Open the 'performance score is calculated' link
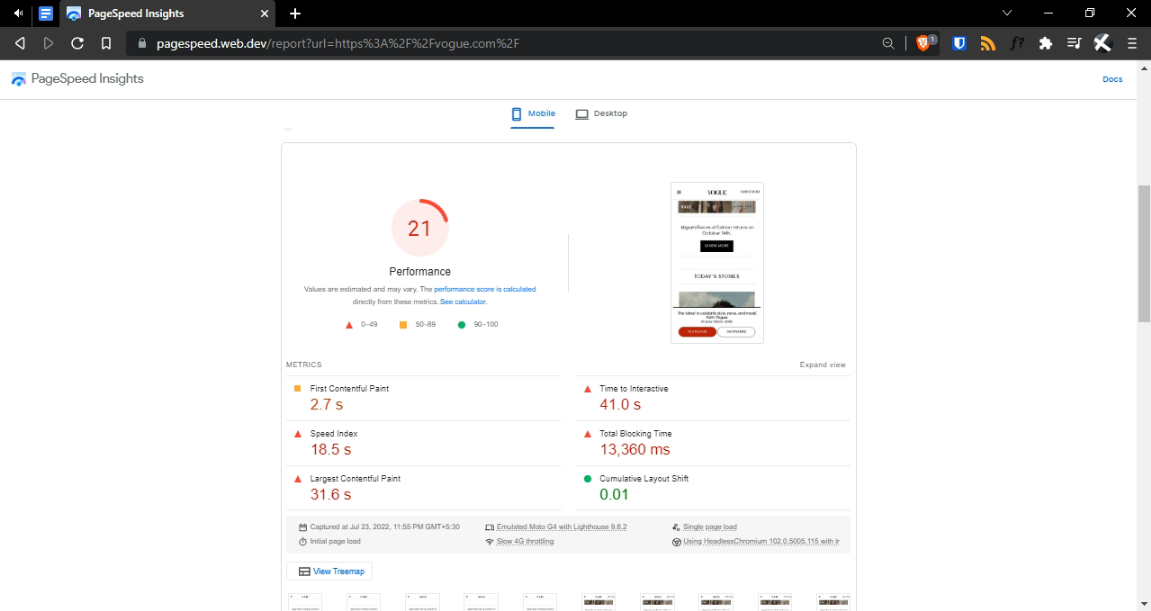Screen dimensions: 1151x611 click(484, 289)
